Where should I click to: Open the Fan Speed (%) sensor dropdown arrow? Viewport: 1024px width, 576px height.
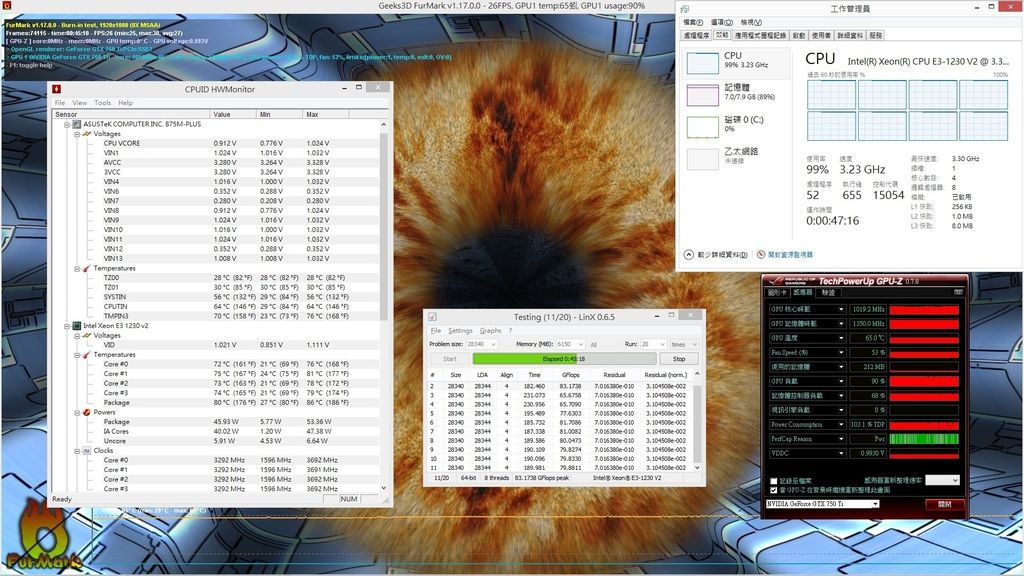841,353
